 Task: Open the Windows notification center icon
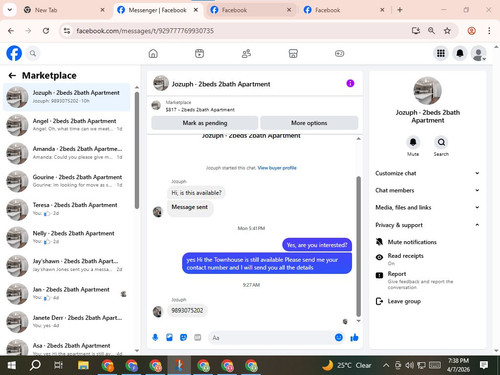484,365
